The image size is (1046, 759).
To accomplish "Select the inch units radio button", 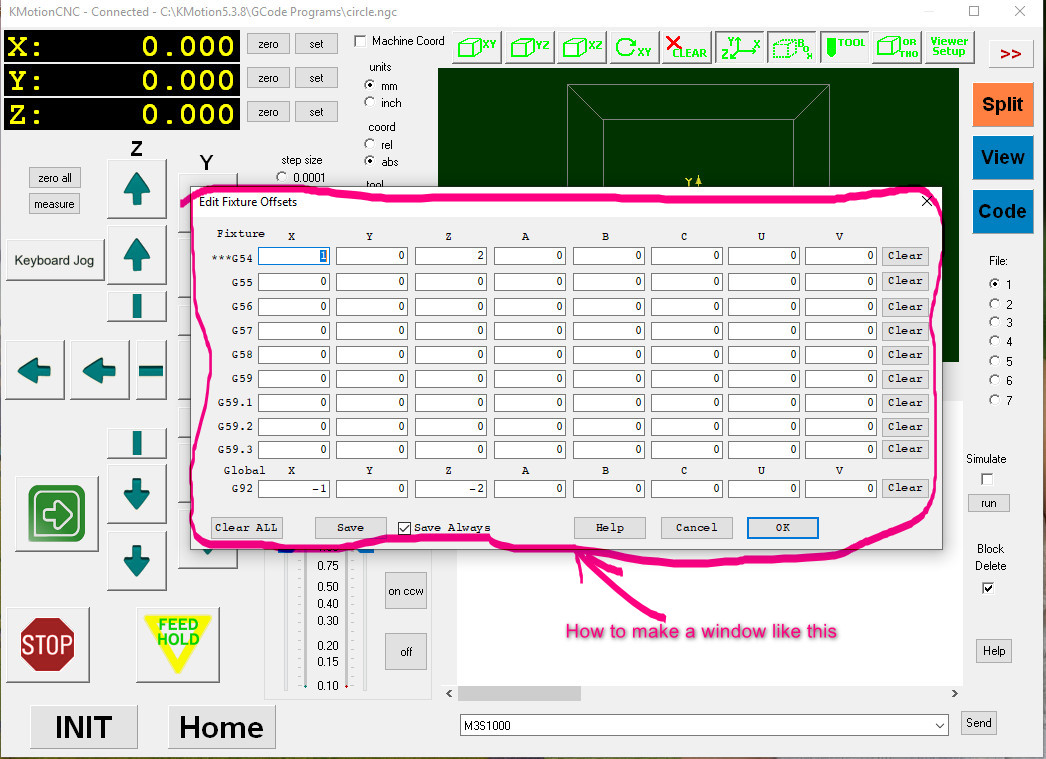I will [x=370, y=103].
